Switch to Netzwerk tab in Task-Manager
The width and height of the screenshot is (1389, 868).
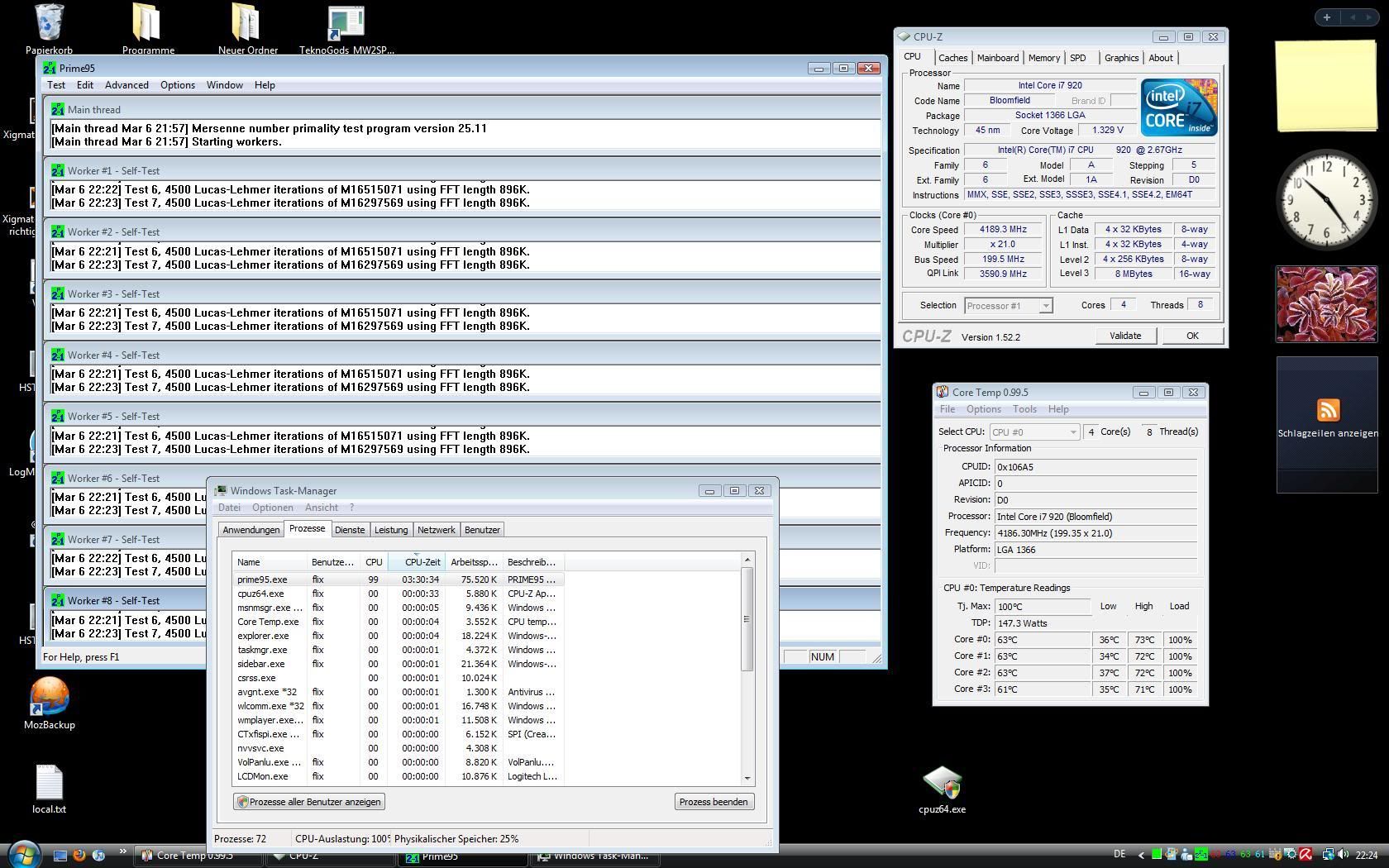[x=437, y=530]
